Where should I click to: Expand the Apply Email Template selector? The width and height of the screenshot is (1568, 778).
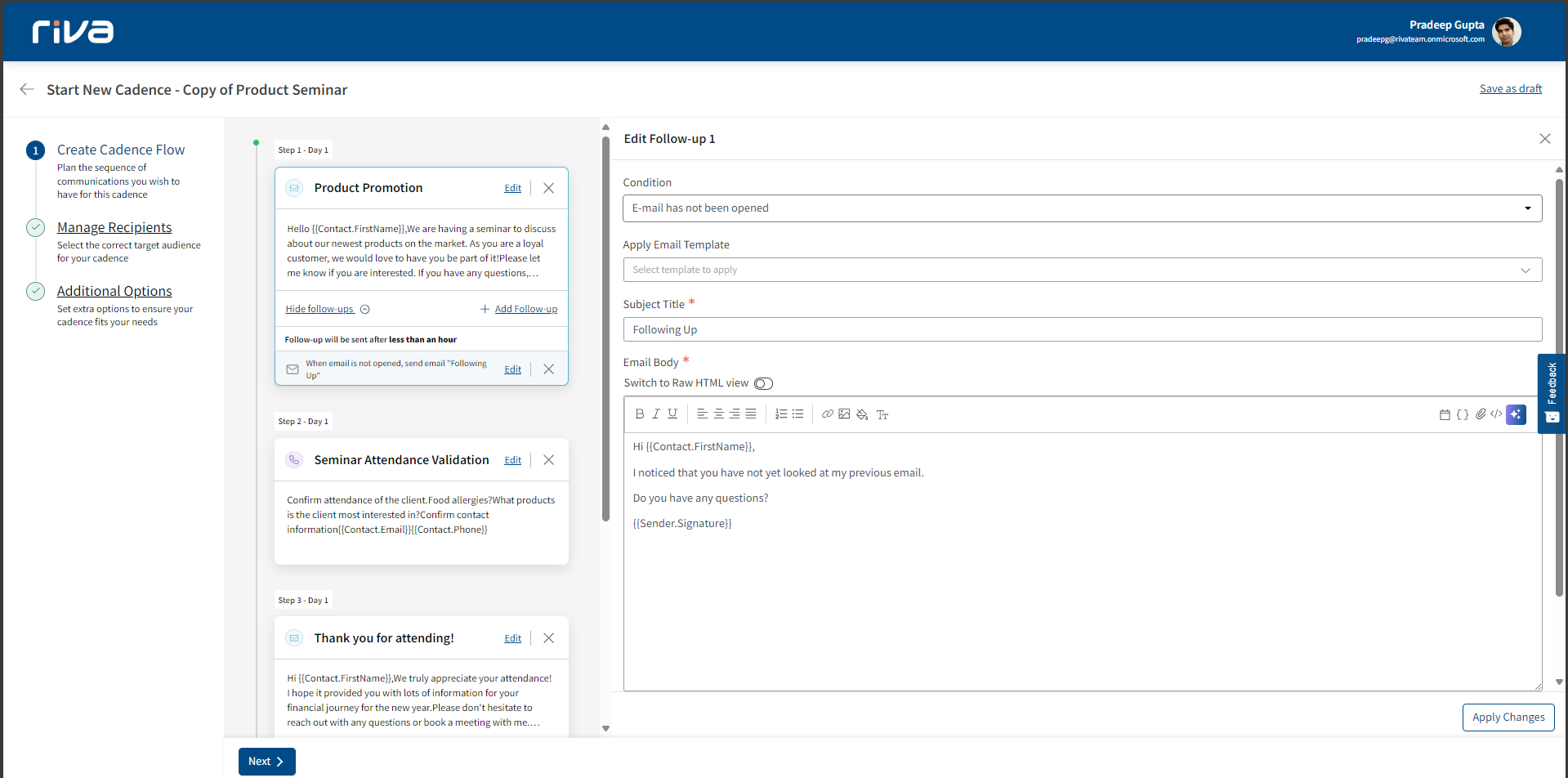click(x=1082, y=270)
